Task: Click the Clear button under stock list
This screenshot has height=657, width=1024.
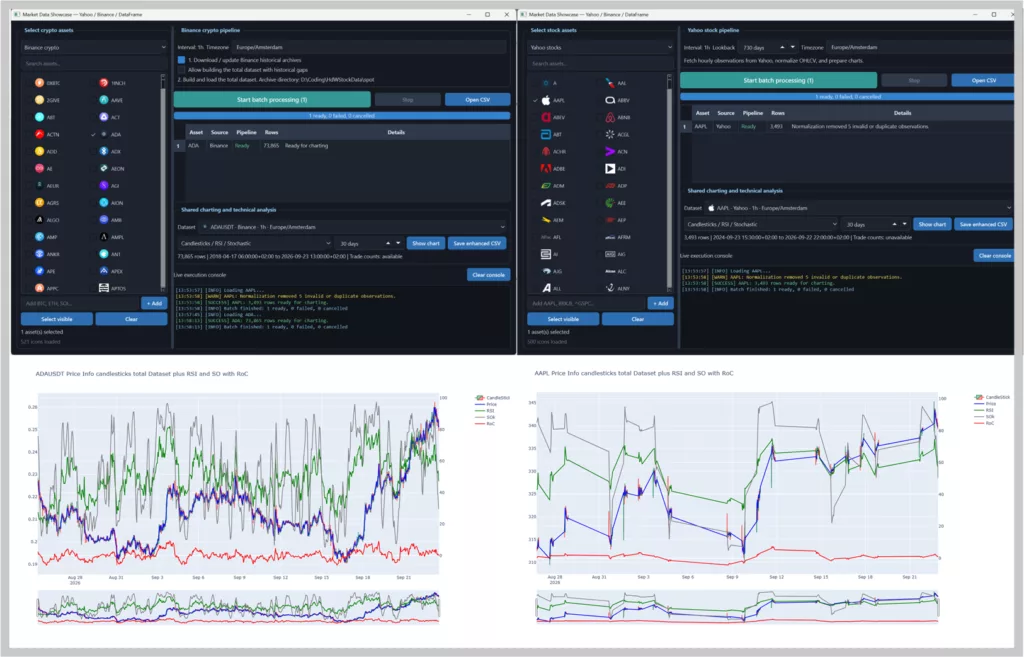Action: point(637,319)
